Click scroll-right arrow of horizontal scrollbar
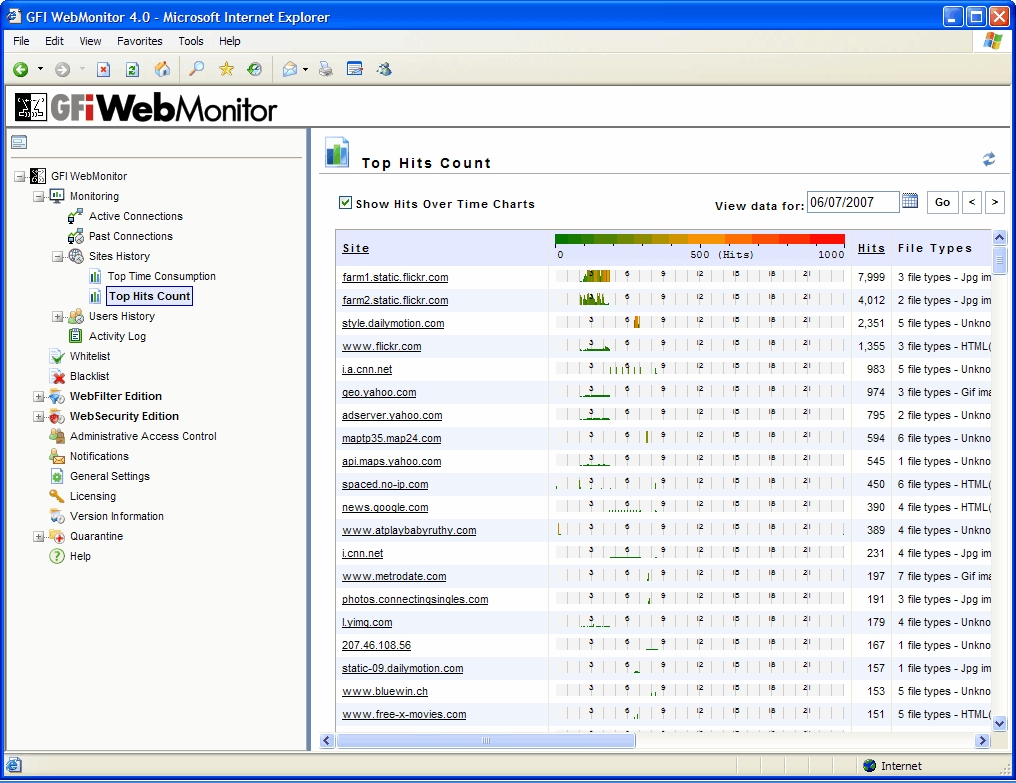Viewport: 1016px width, 783px height. point(982,740)
